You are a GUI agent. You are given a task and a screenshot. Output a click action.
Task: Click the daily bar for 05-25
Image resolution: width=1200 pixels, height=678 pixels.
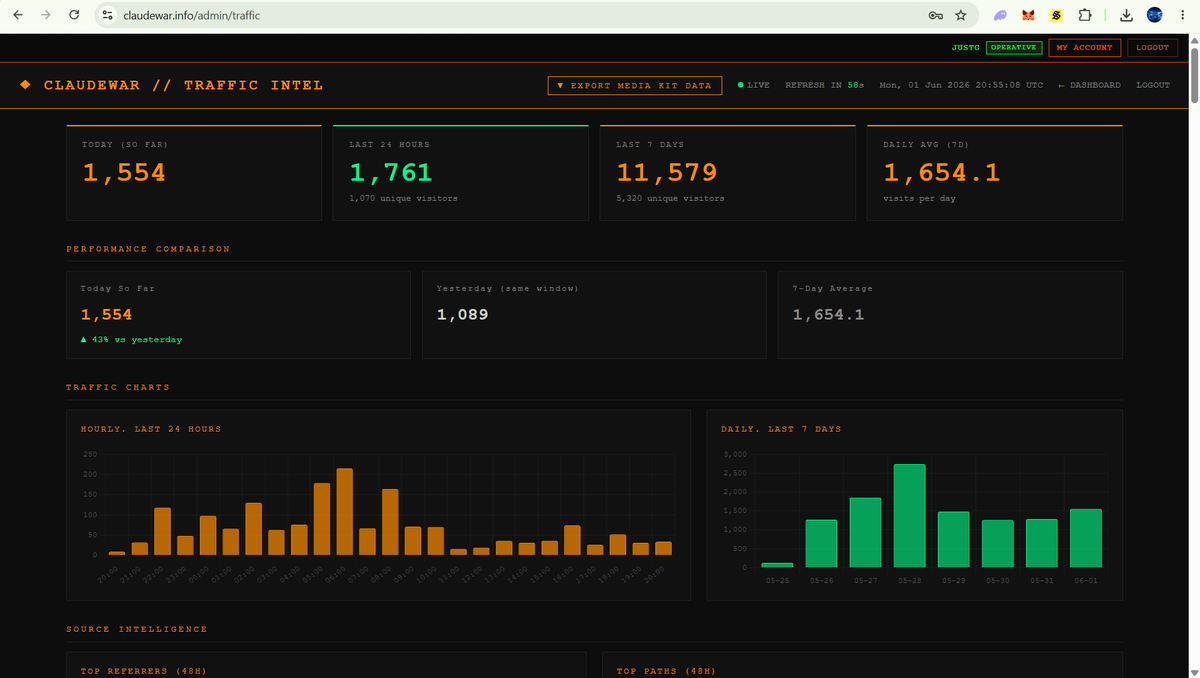777,565
